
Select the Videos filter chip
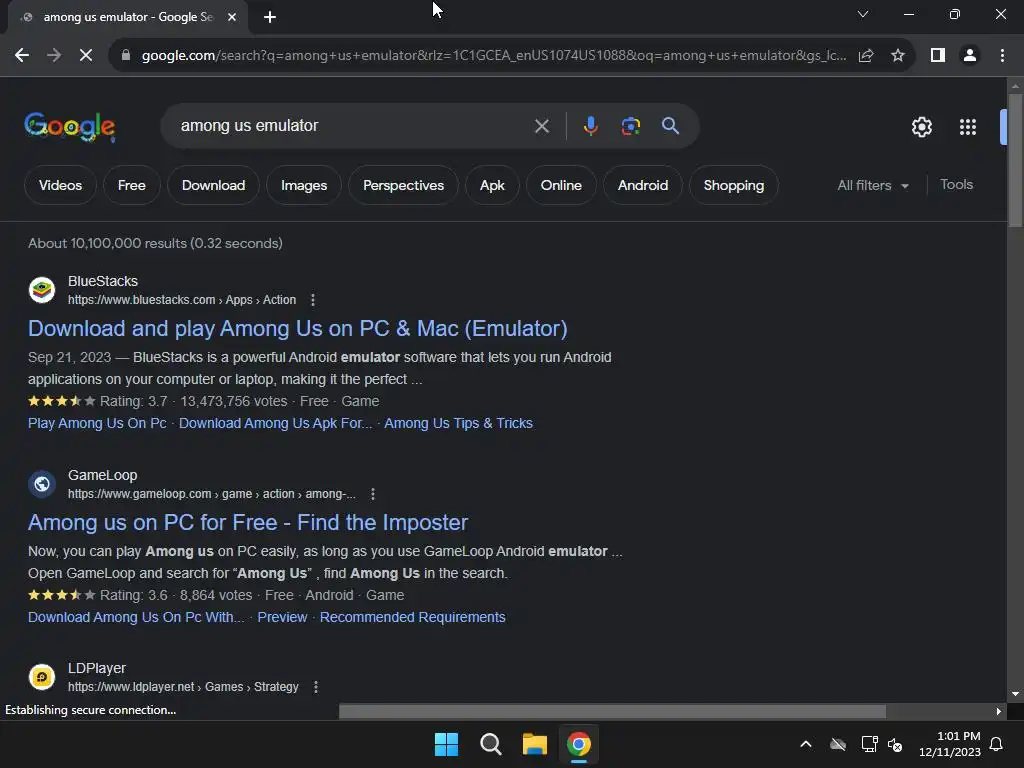point(60,185)
